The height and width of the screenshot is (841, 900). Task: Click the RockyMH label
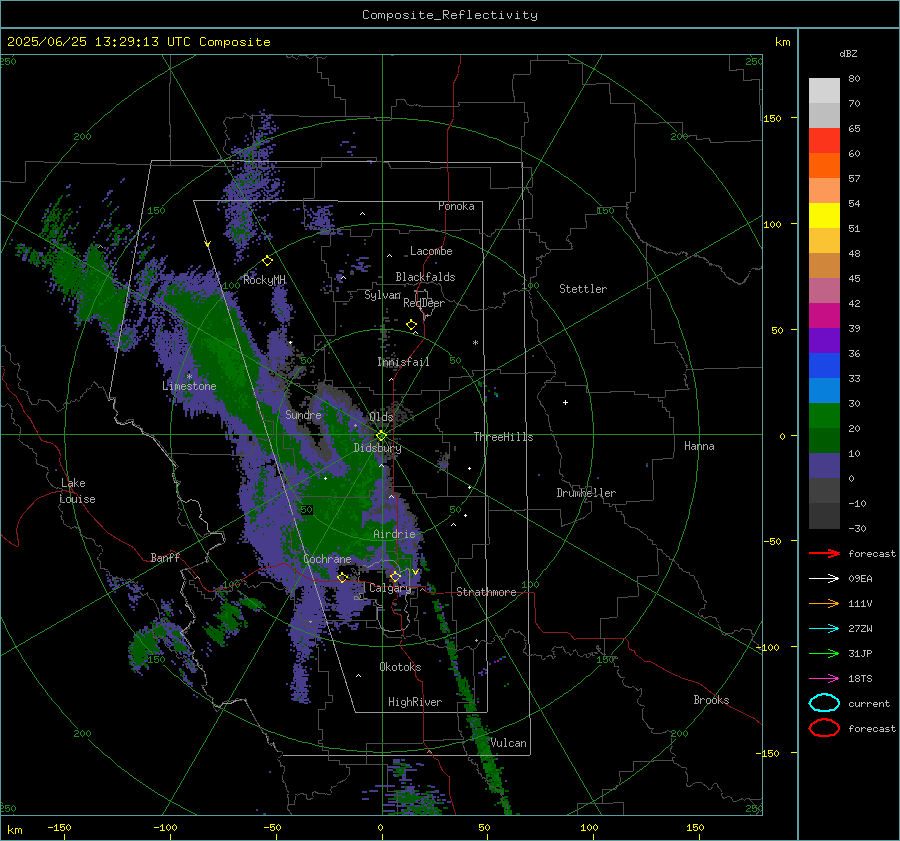(264, 280)
